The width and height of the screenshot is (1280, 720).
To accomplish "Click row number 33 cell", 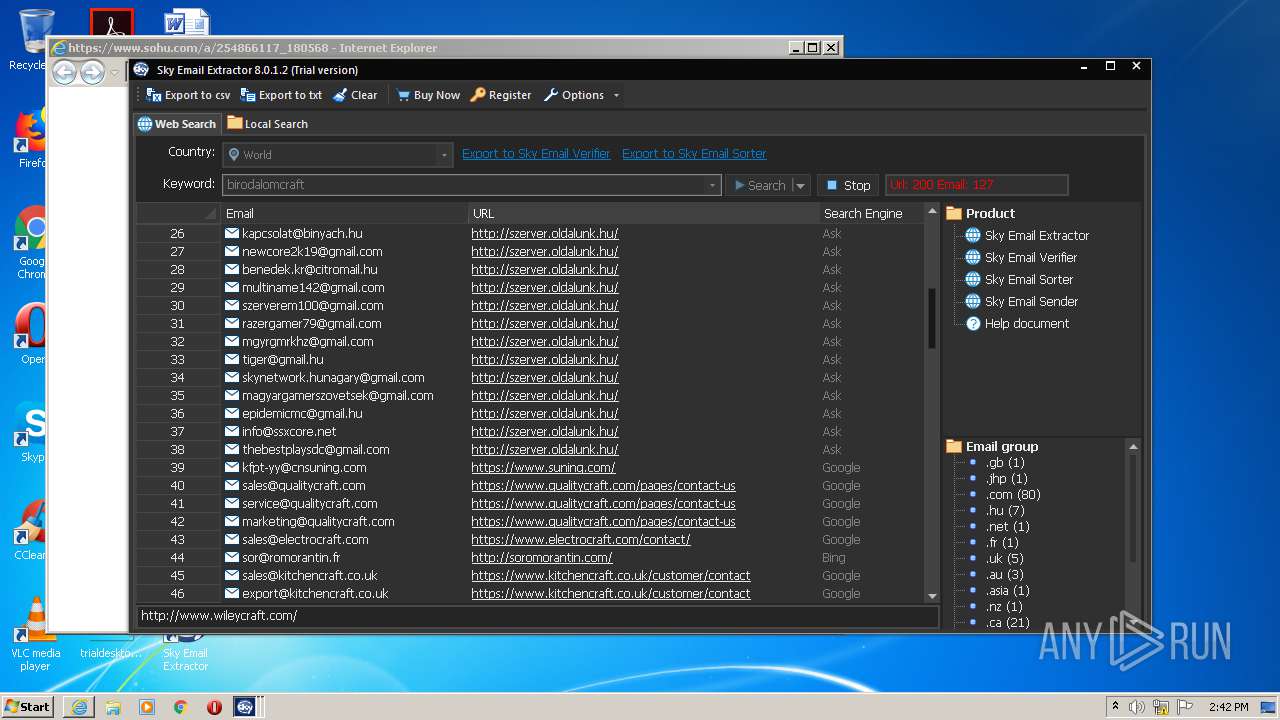I will 178,360.
